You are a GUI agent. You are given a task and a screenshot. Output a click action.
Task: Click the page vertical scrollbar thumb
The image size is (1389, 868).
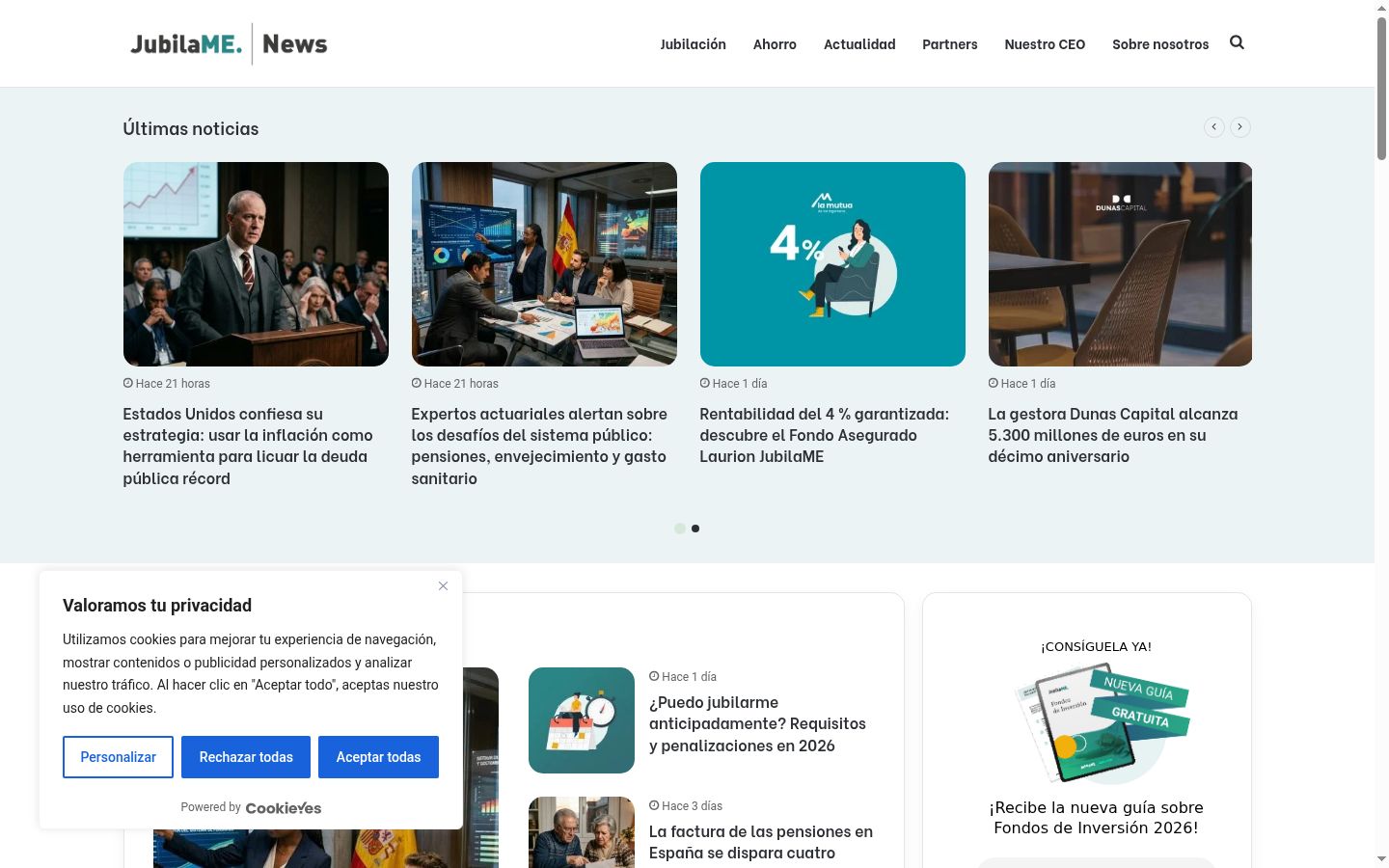pos(1381,87)
